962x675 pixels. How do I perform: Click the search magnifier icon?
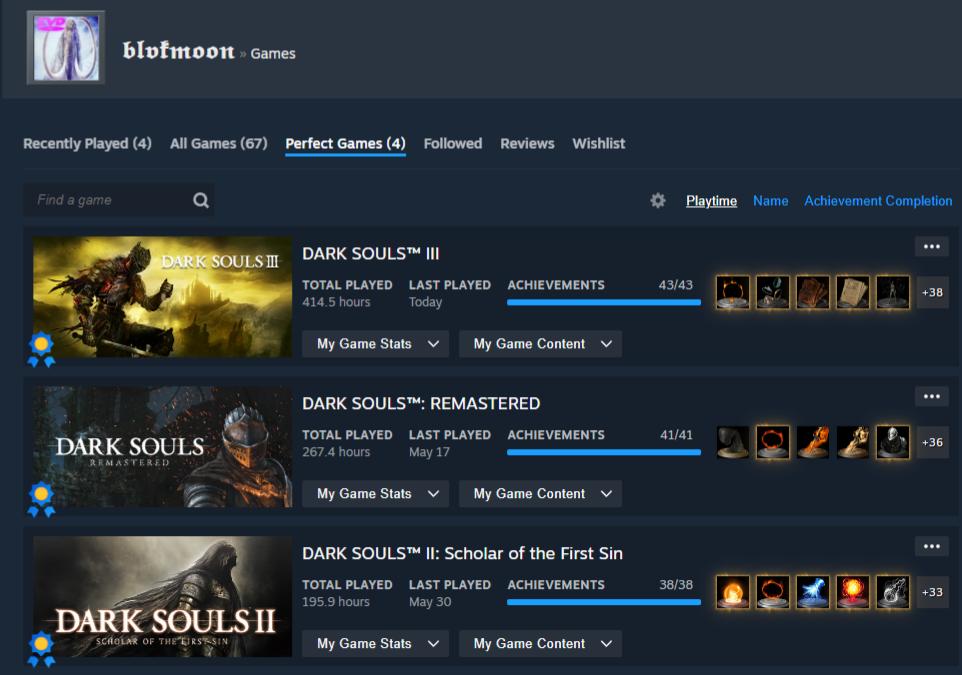pyautogui.click(x=201, y=200)
